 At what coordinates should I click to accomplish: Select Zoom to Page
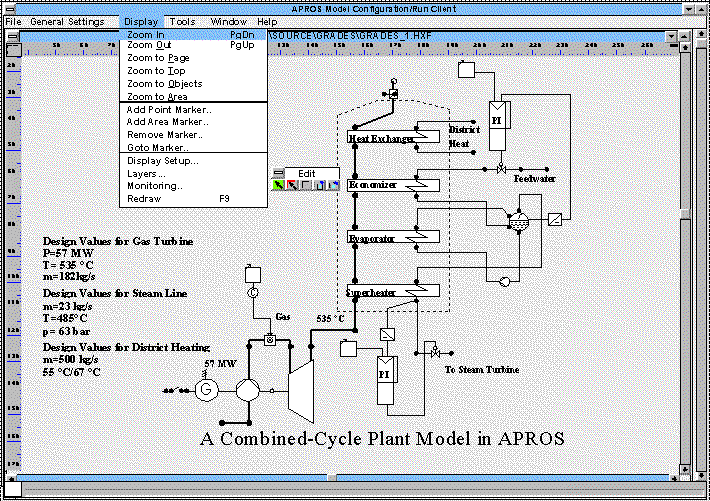(x=193, y=58)
